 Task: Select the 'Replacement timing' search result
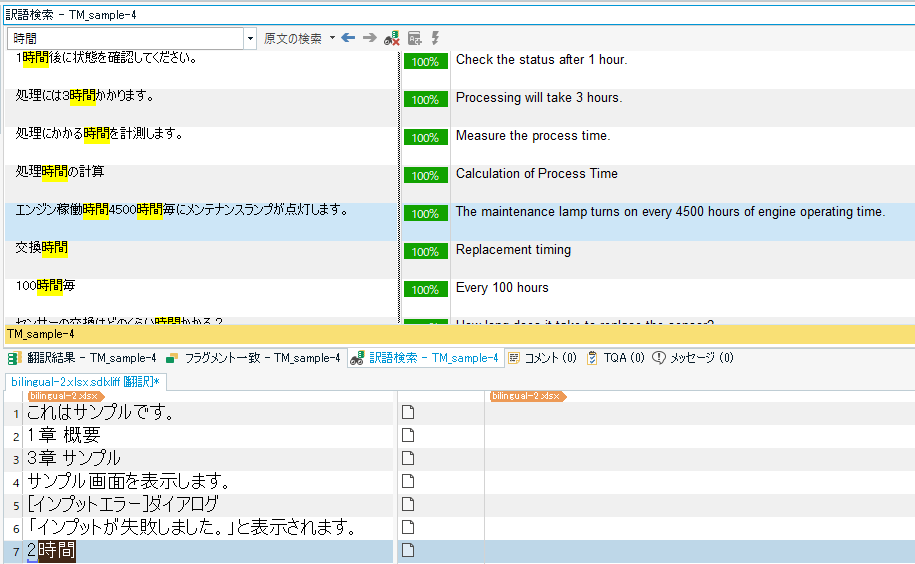click(x=513, y=250)
